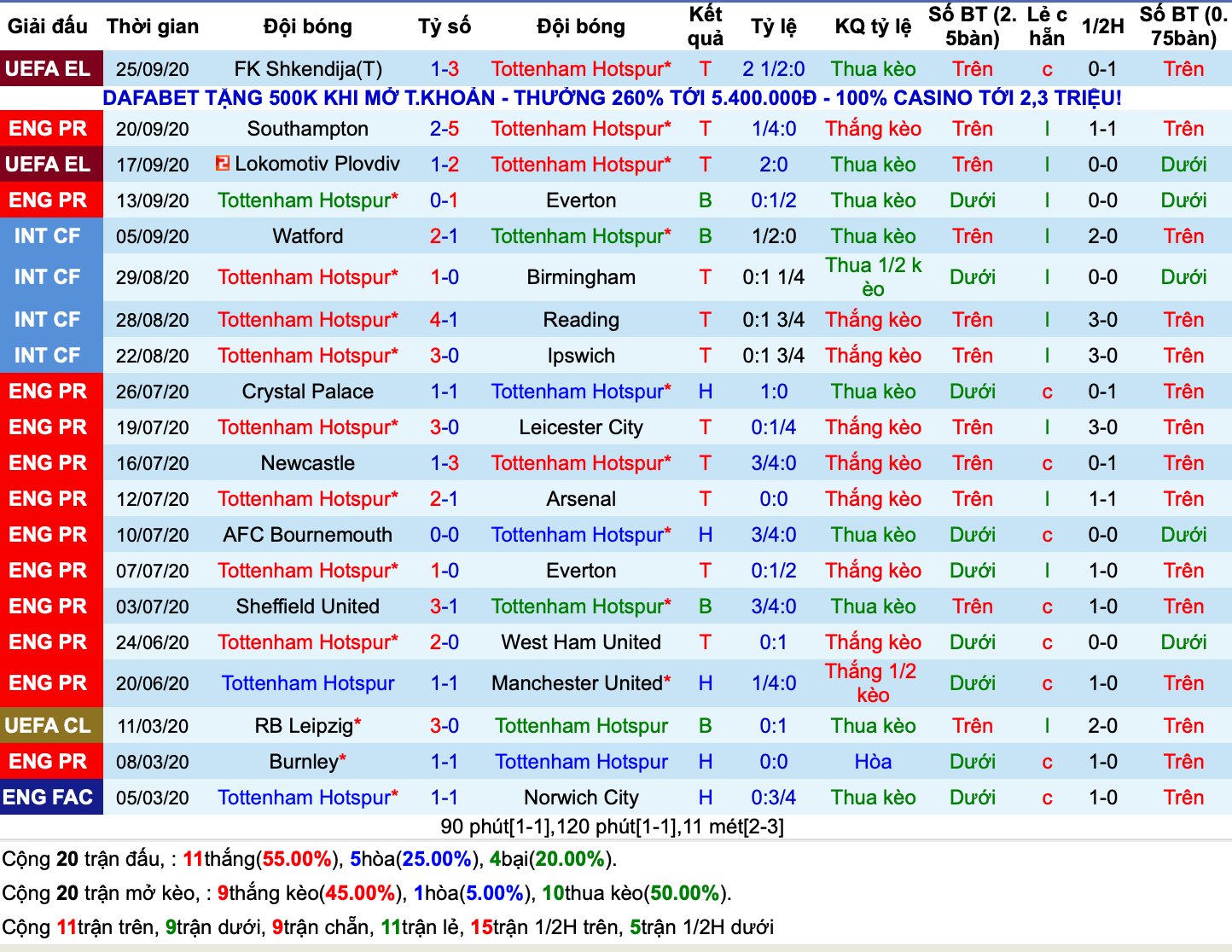The height and width of the screenshot is (952, 1232).
Task: Click Tottenham Hotspur in the Burnley row
Action: coord(581,762)
